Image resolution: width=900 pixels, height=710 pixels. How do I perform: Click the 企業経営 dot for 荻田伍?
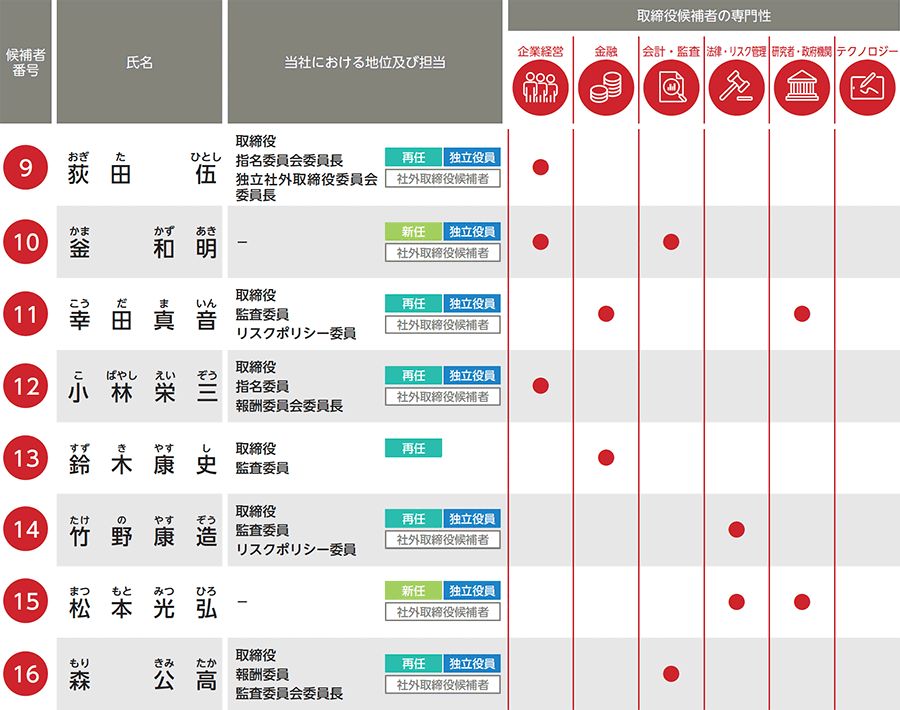541,167
